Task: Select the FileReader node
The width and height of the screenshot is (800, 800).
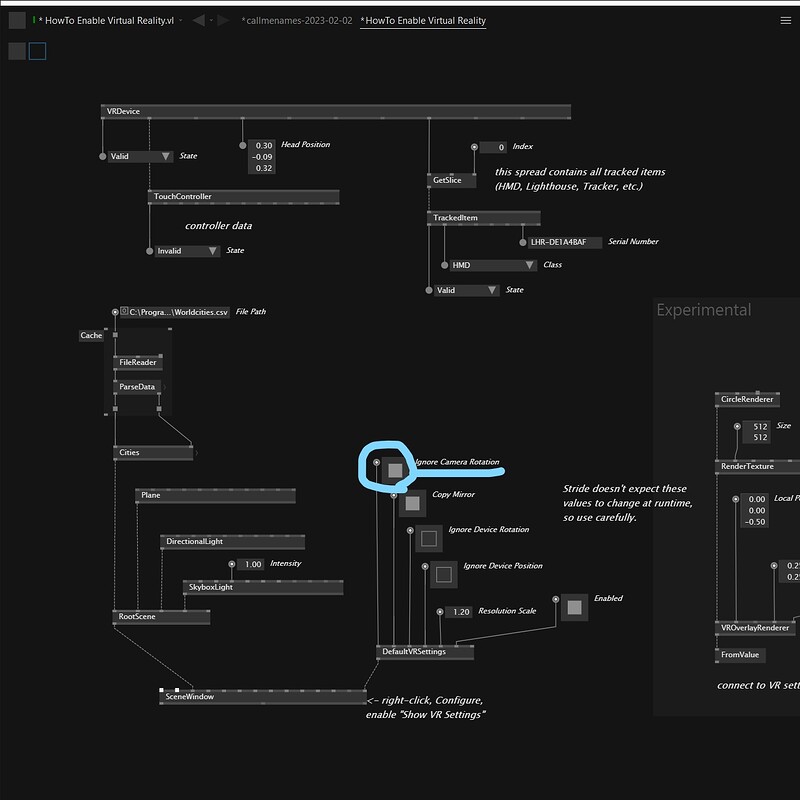Action: [x=138, y=362]
